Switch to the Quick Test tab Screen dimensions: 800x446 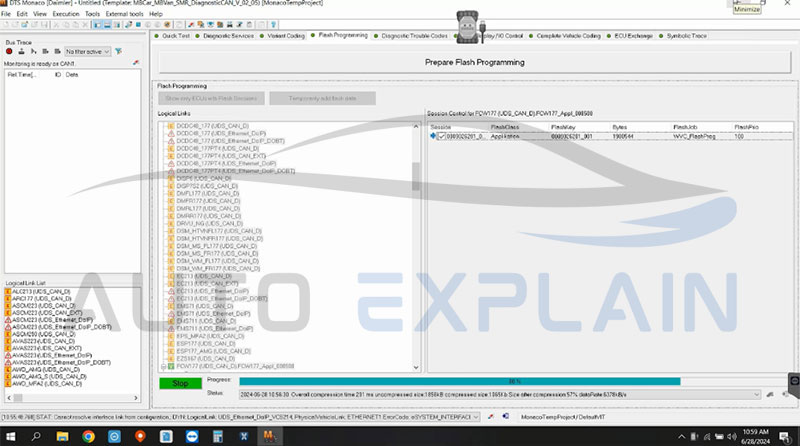click(172, 36)
